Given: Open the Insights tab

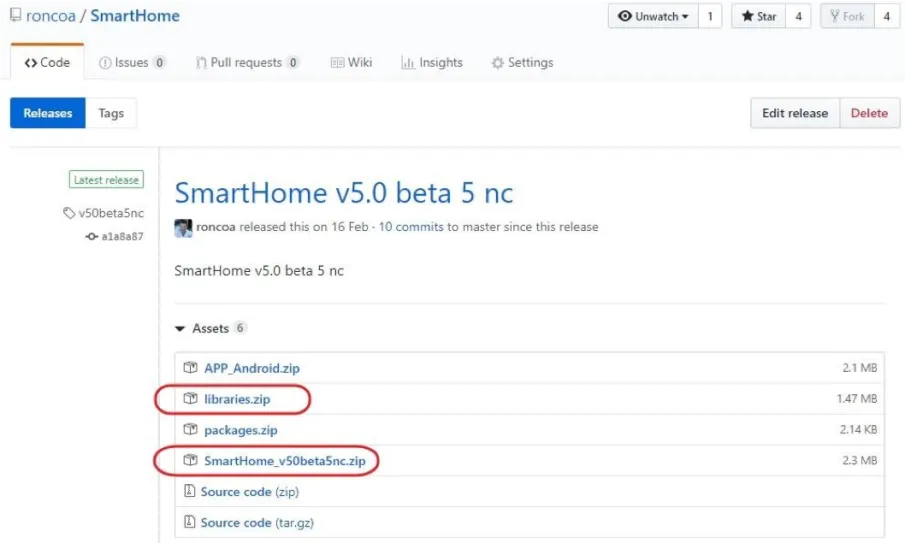Looking at the screenshot, I should coord(432,62).
